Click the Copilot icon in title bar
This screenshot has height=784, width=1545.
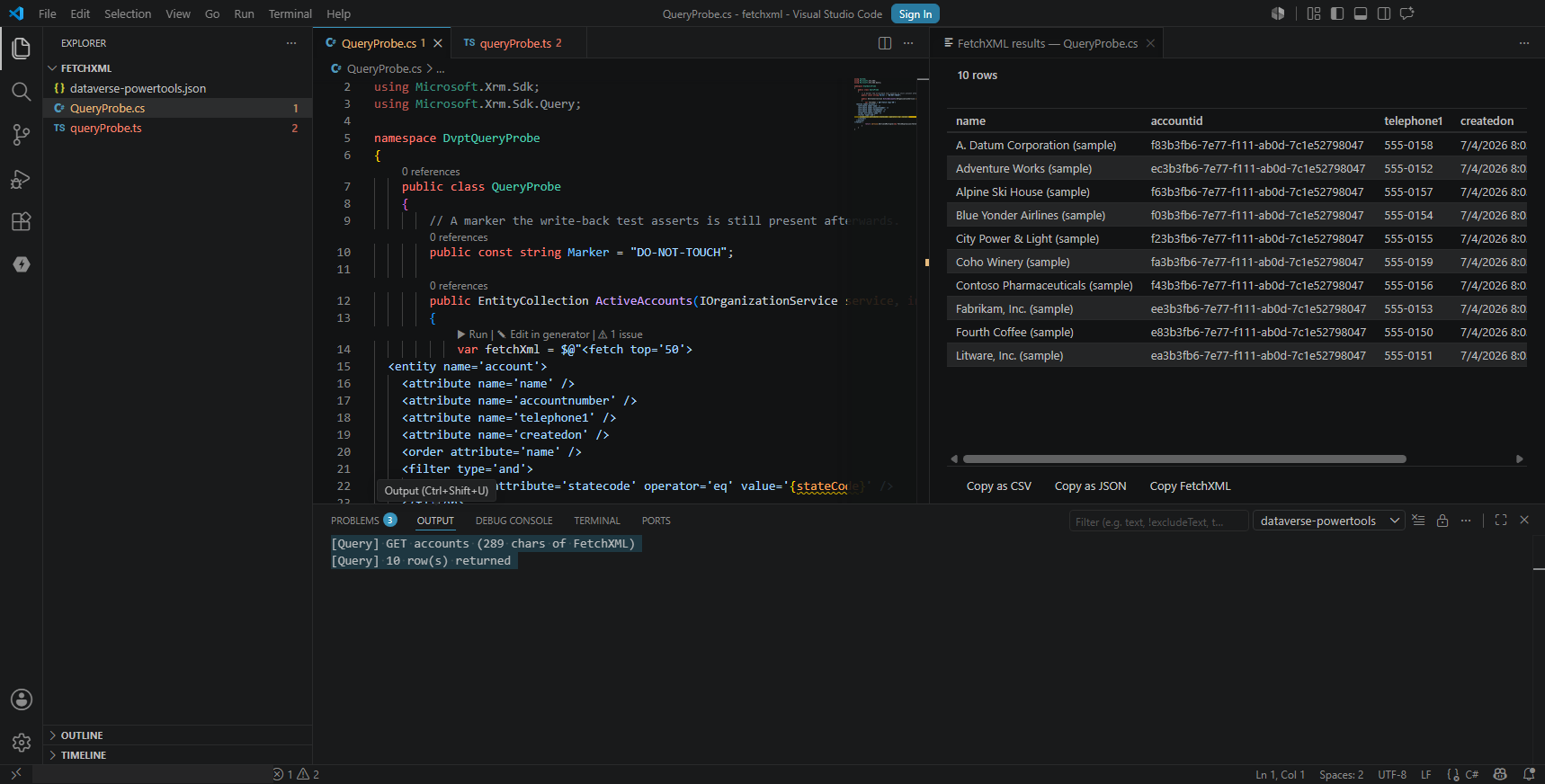click(x=1278, y=13)
